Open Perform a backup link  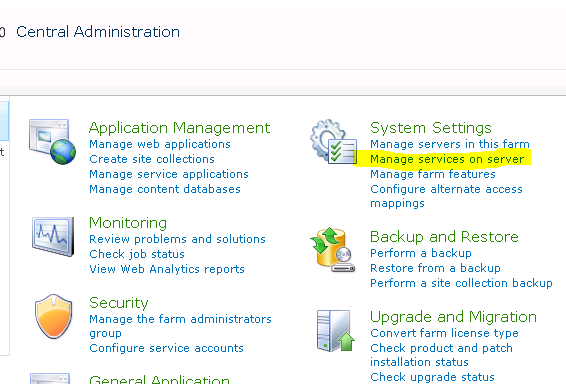click(421, 253)
